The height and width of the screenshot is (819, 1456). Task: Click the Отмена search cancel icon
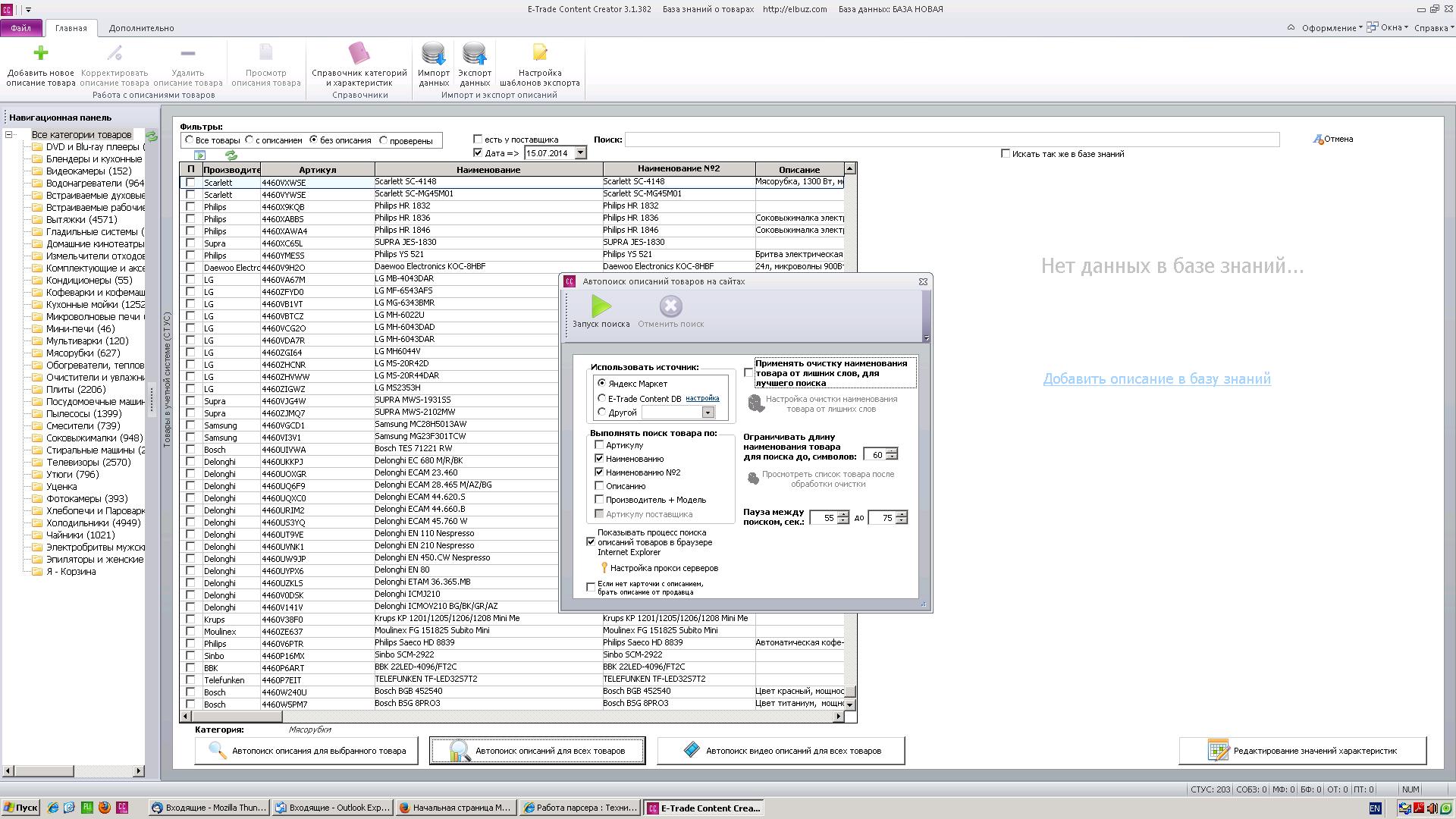[x=1318, y=140]
